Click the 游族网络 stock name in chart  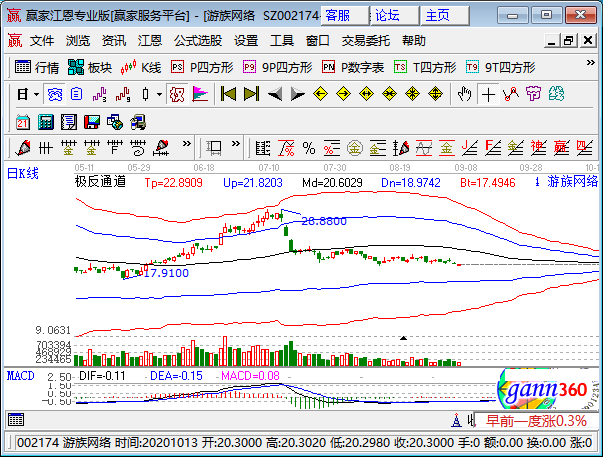pos(572,182)
